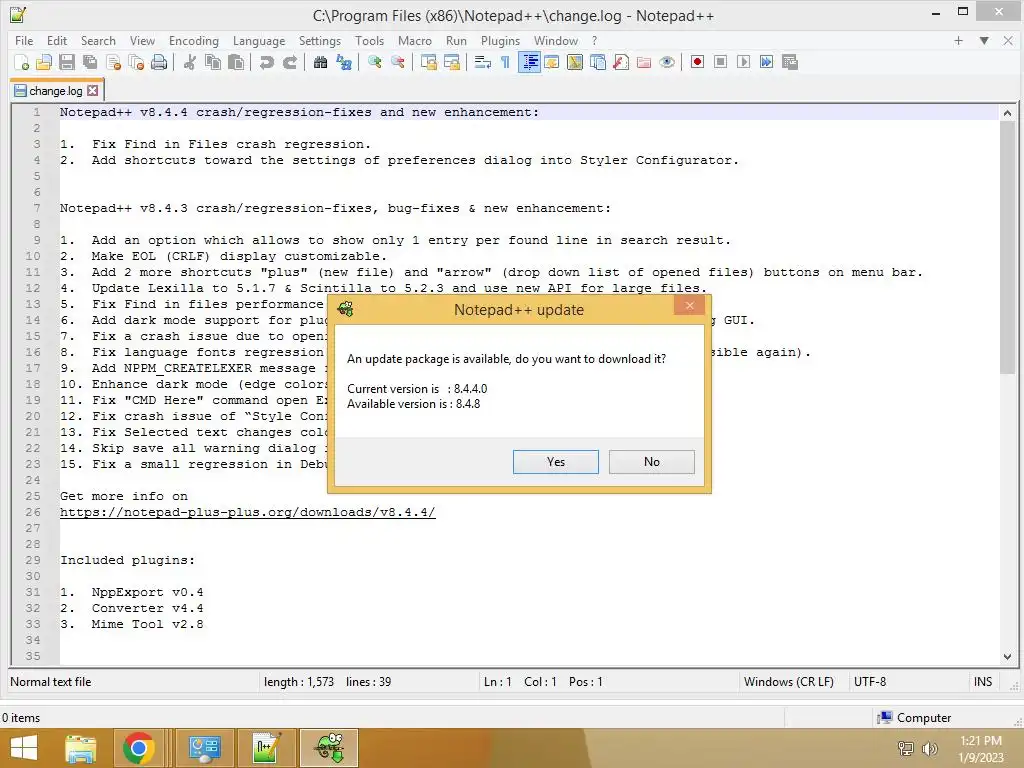1024x768 pixels.
Task: Open the Encoding menu
Action: [193, 40]
